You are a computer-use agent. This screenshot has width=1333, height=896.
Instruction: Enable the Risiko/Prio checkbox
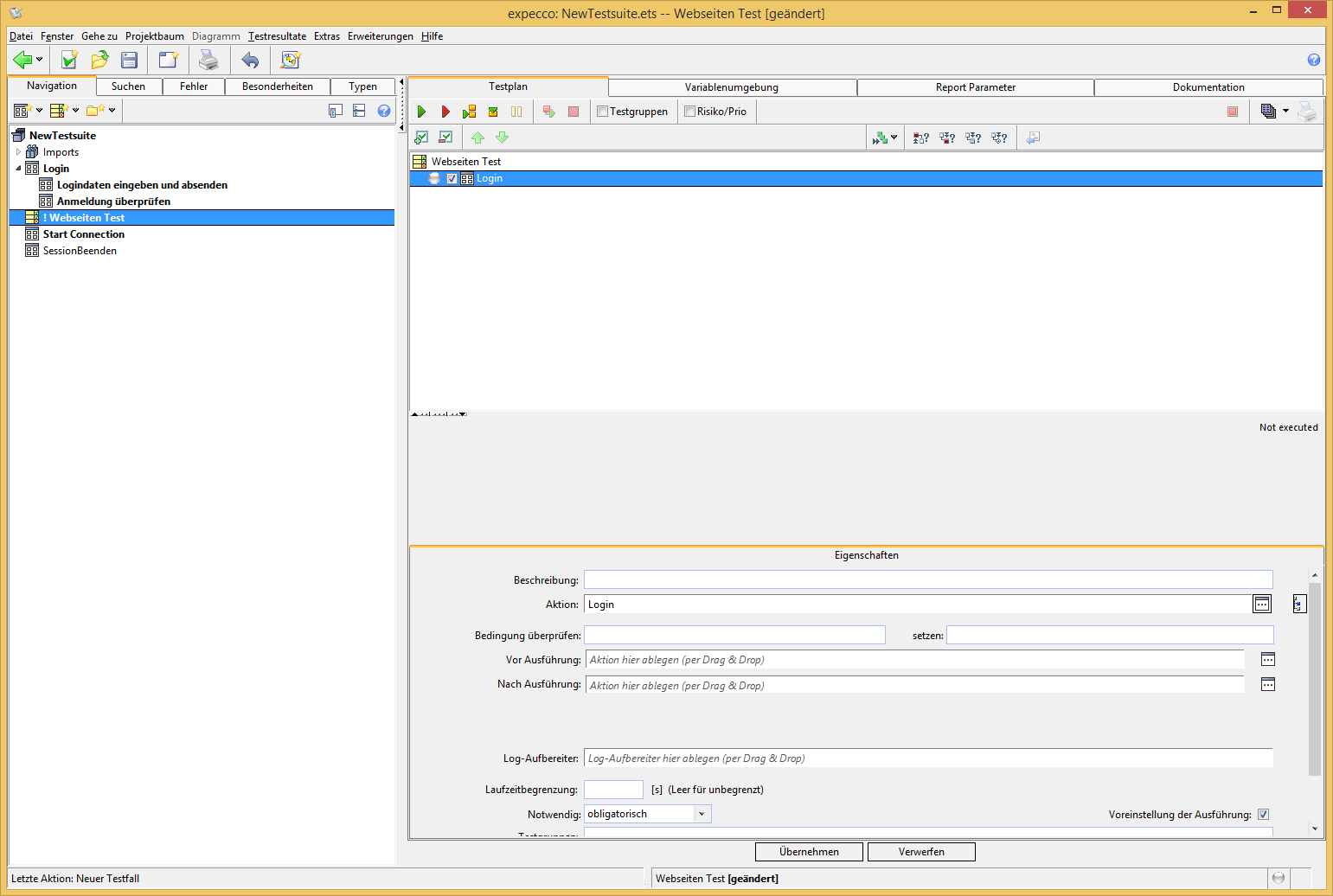click(690, 112)
